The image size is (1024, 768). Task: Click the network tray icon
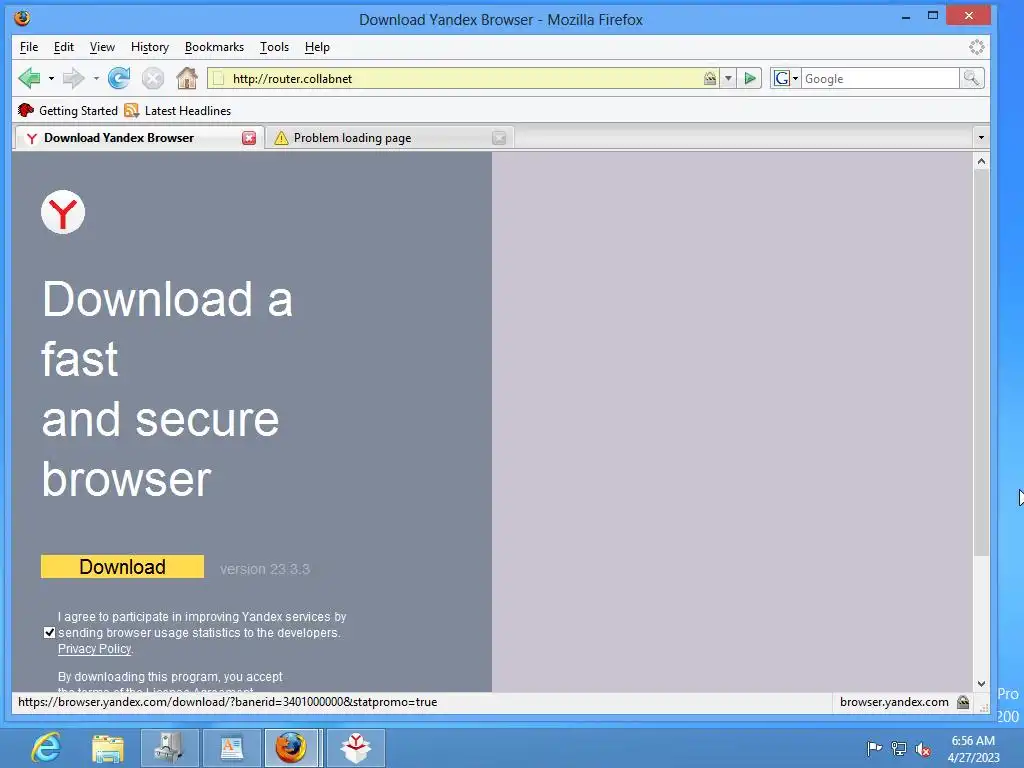click(899, 748)
